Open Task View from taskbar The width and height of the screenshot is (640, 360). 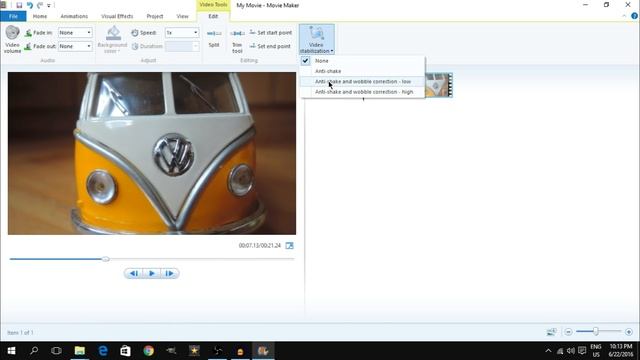click(x=56, y=351)
